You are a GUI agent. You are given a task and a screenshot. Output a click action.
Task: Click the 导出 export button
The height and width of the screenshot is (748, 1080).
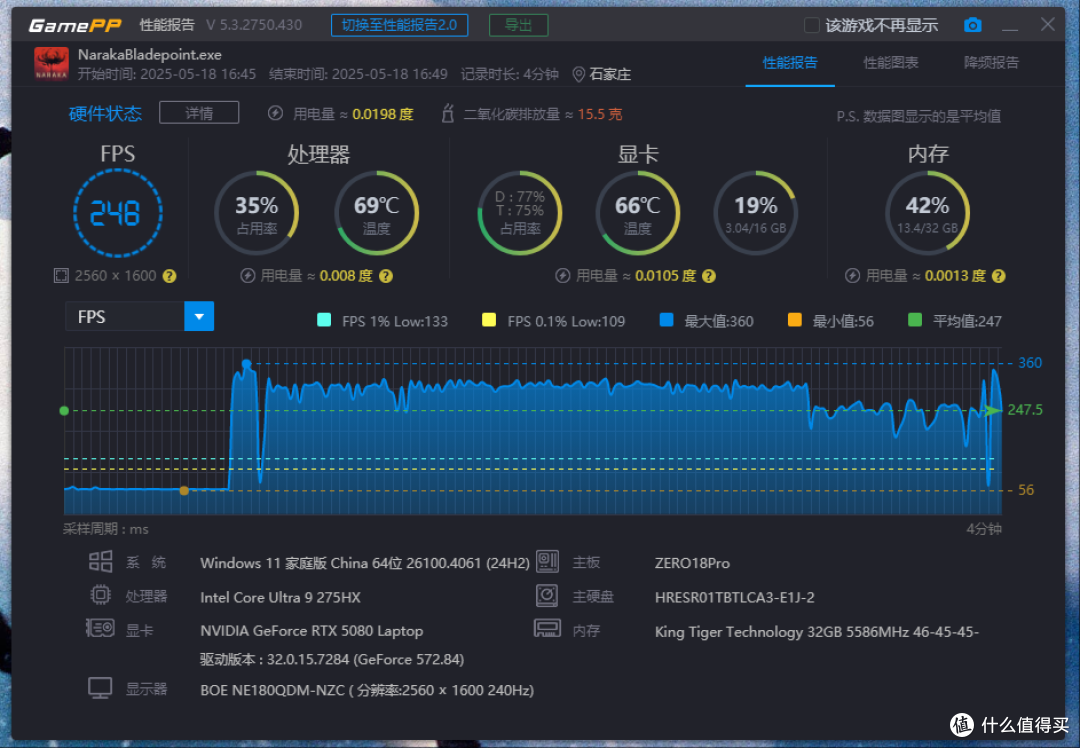(519, 25)
